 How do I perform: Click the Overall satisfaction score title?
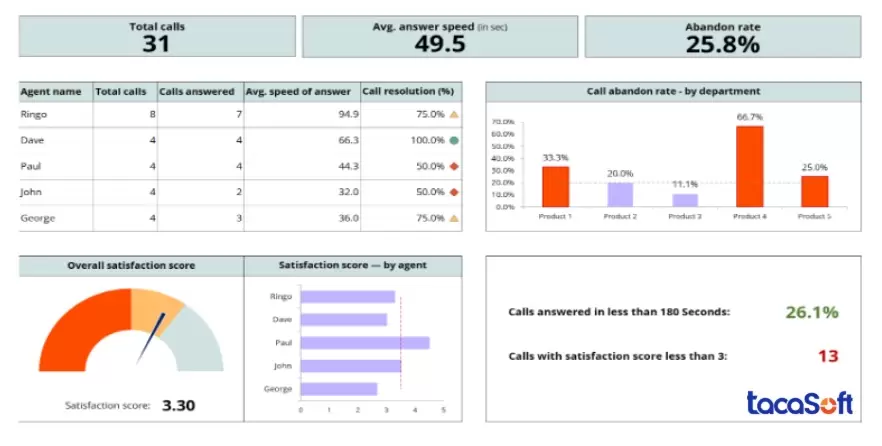(131, 265)
